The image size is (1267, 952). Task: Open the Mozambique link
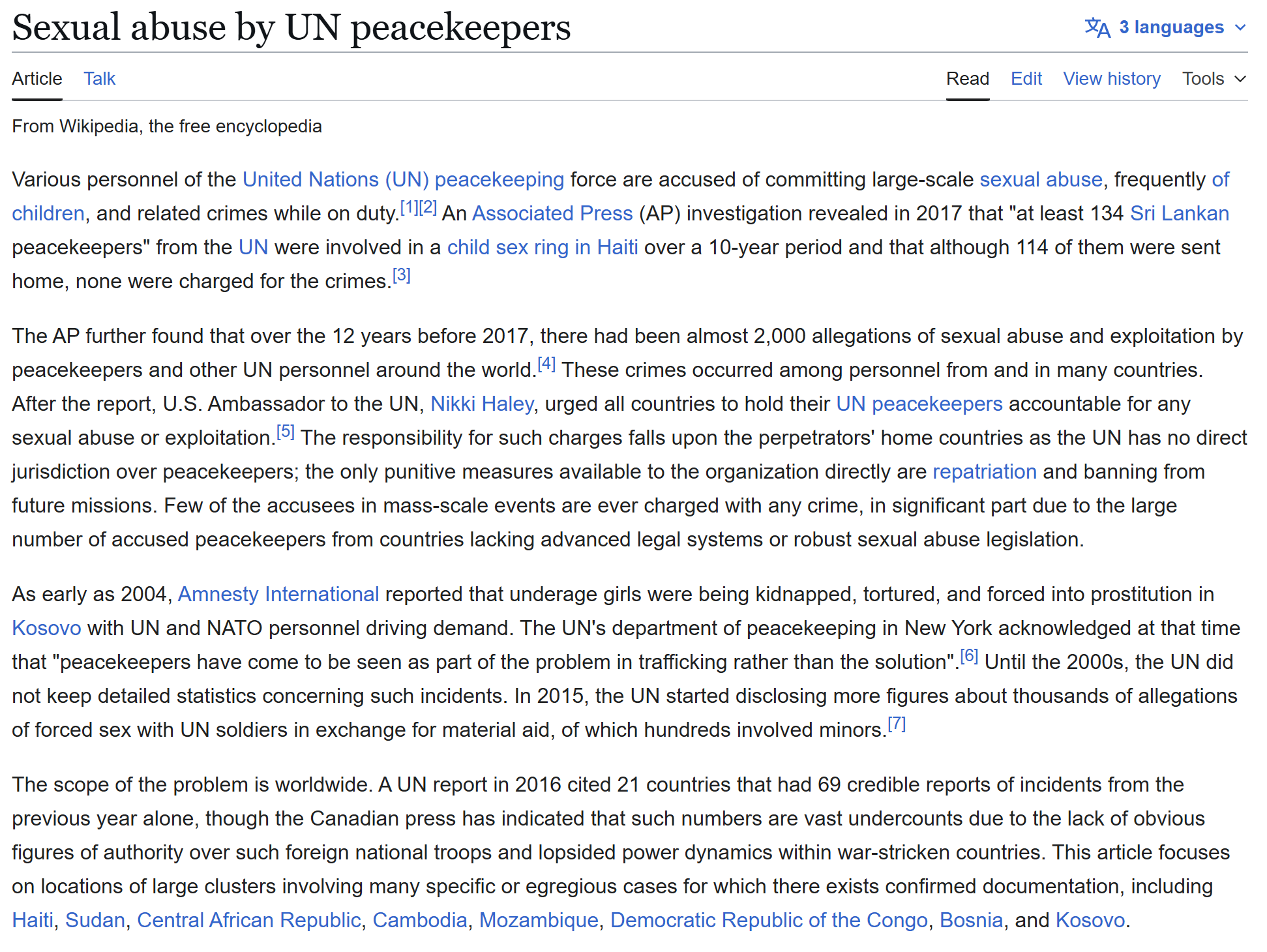538,920
